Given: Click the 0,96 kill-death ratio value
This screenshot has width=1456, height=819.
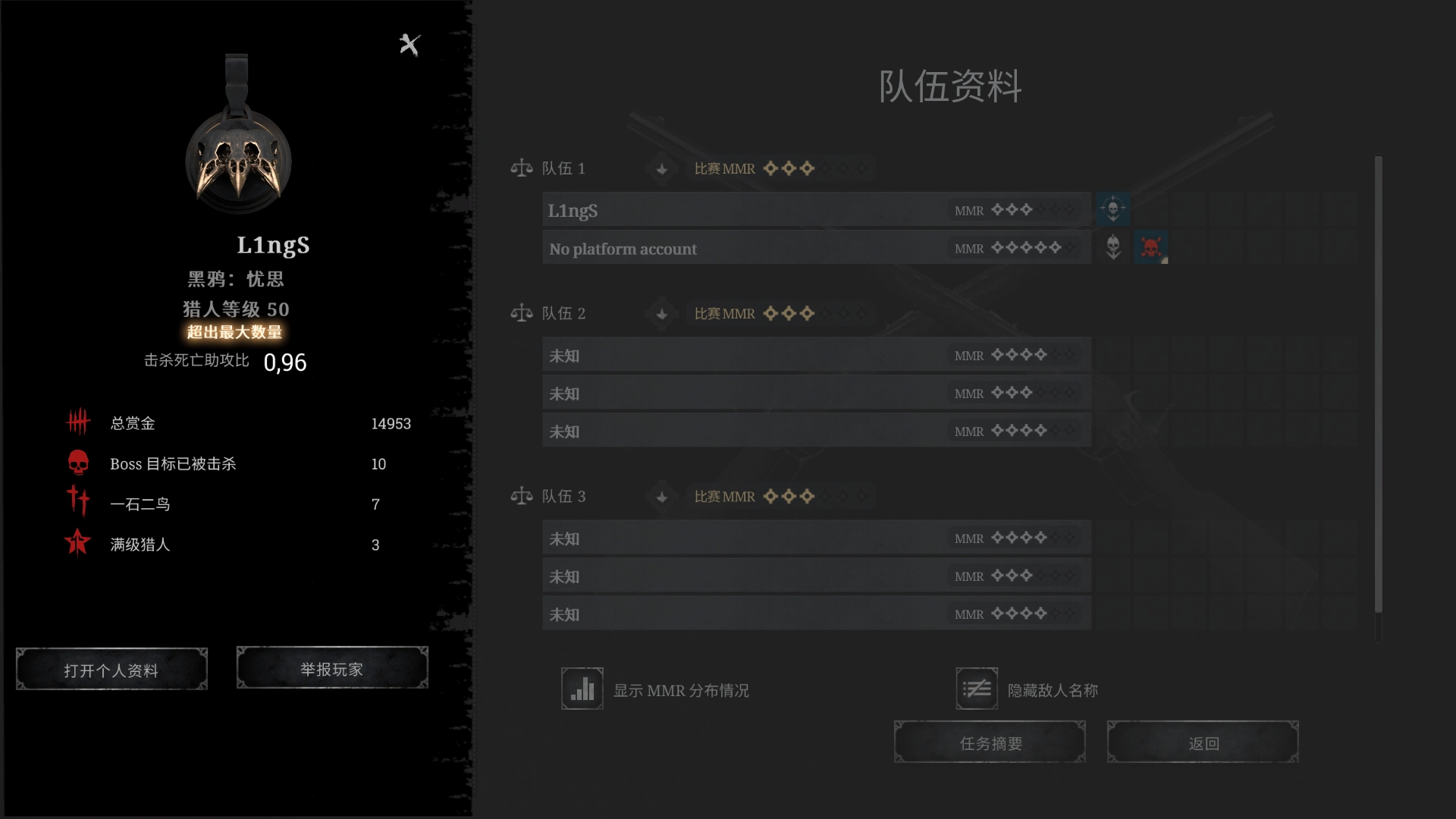Looking at the screenshot, I should pyautogui.click(x=285, y=362).
